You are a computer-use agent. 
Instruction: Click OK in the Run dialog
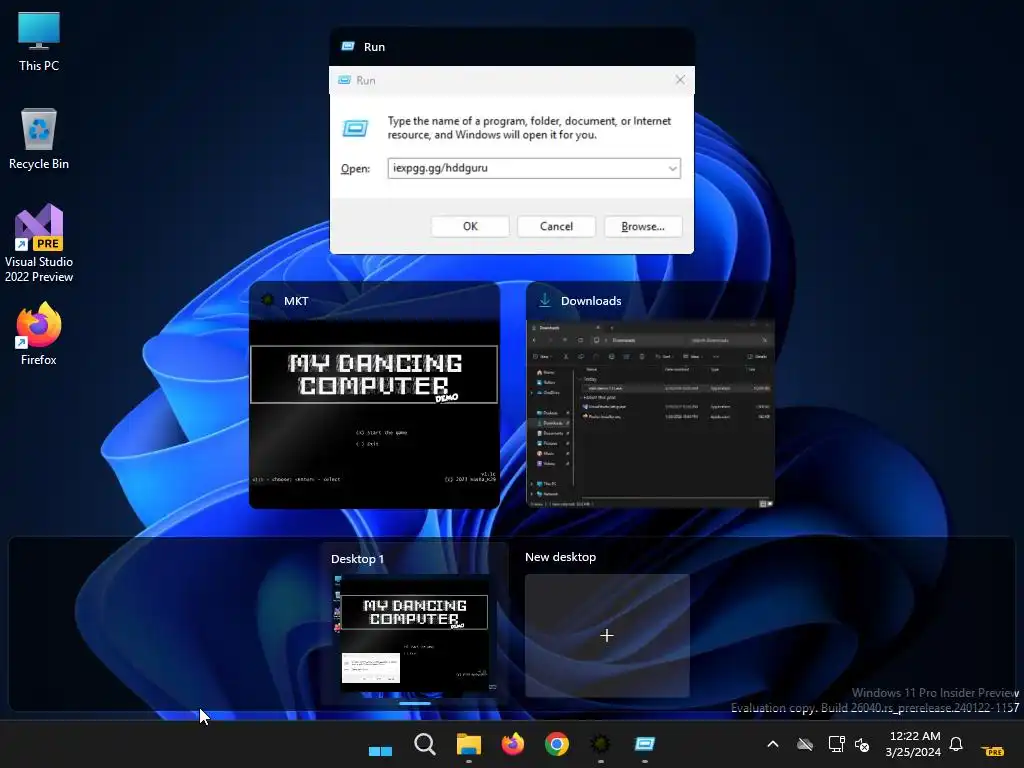[x=470, y=226]
